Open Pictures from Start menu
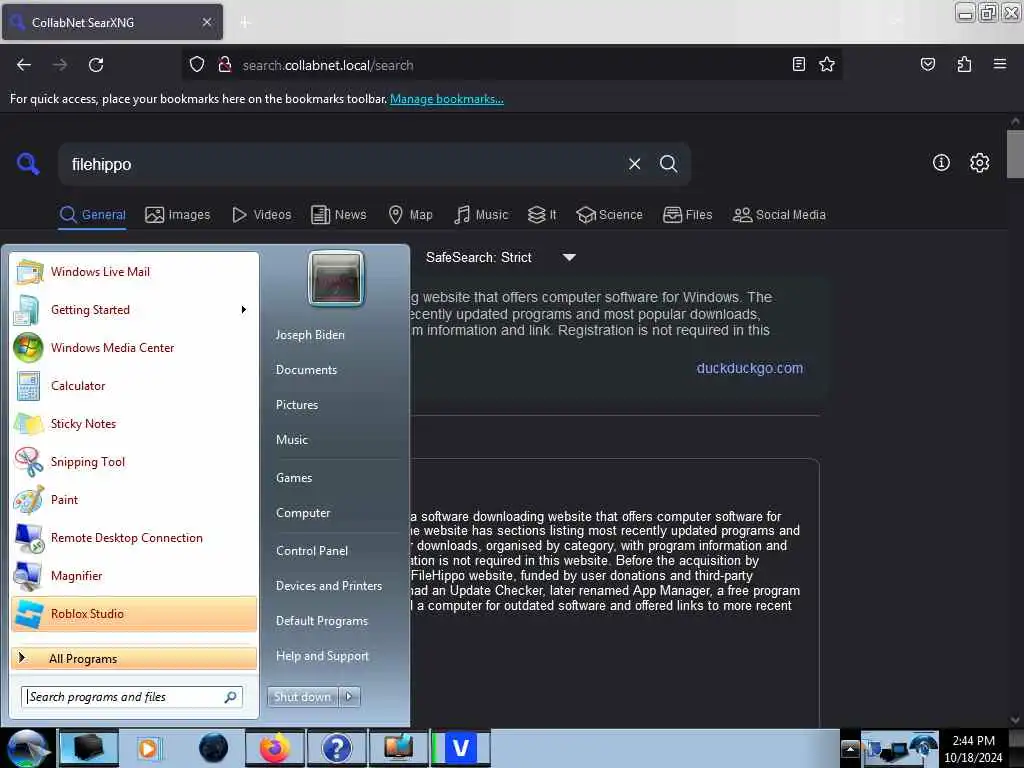Image resolution: width=1024 pixels, height=768 pixels. [x=297, y=405]
